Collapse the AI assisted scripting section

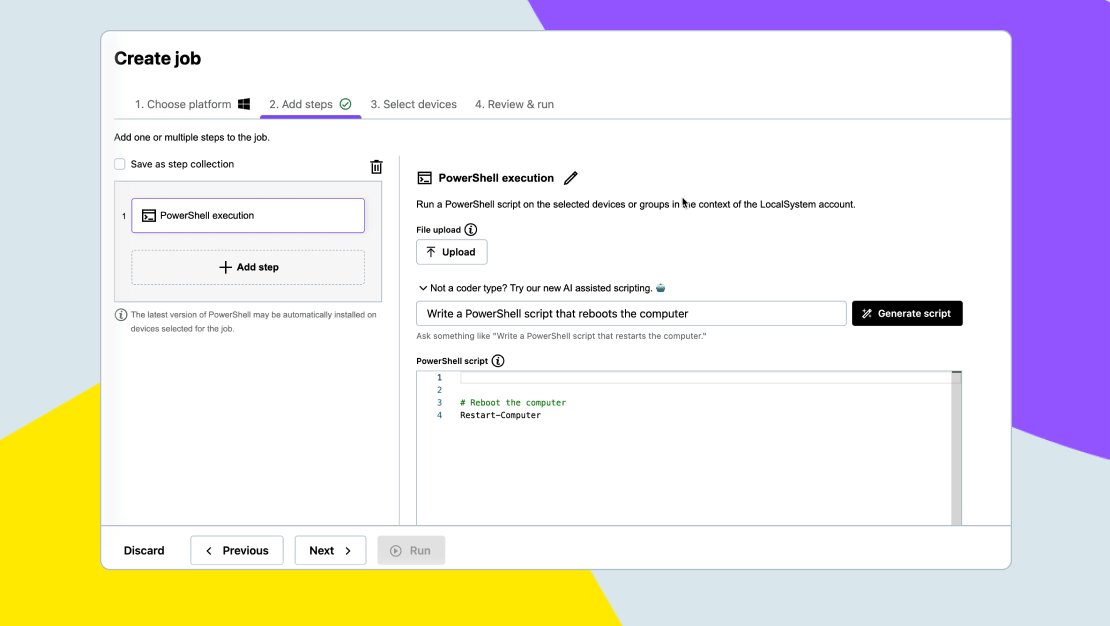pos(423,288)
